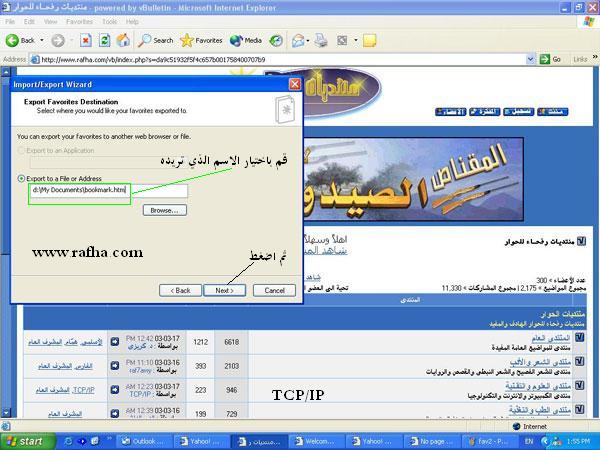Viewport: 600px width, 450px height.
Task: Click the page scrollbar down arrow at left
Action: pos(5,412)
